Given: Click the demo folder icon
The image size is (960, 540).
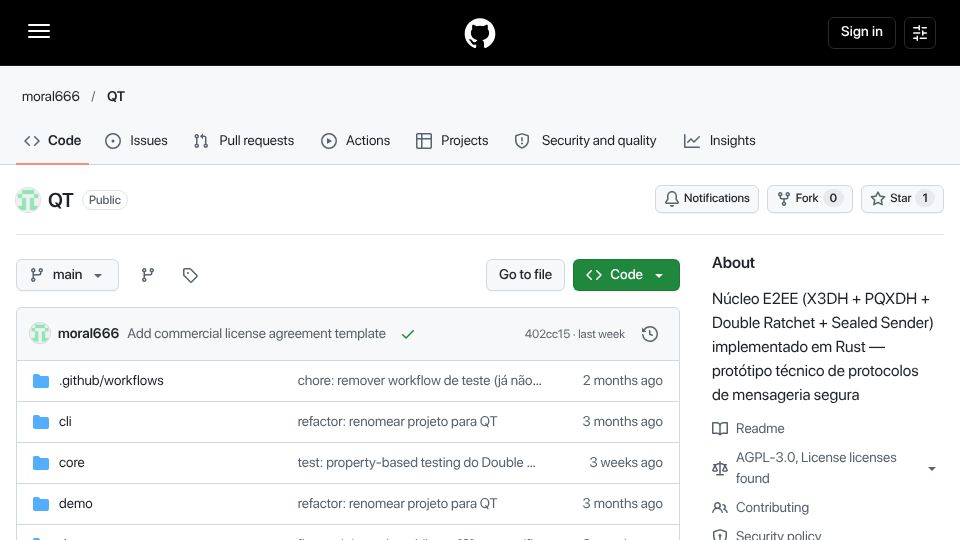Looking at the screenshot, I should pos(41,504).
